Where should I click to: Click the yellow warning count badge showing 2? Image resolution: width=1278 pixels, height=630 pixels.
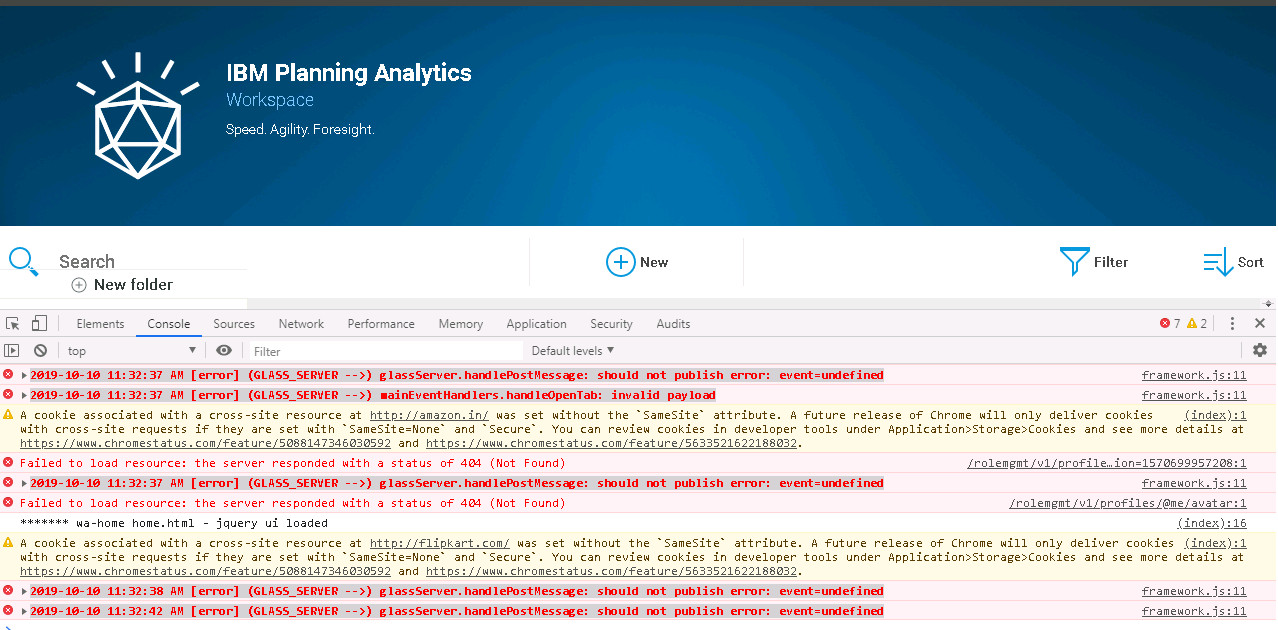pyautogui.click(x=1197, y=323)
